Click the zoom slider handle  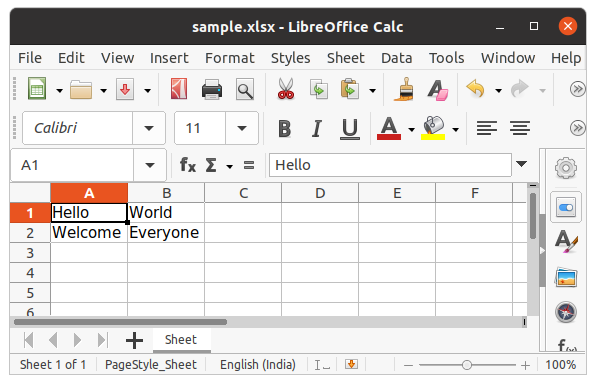pyautogui.click(x=467, y=365)
